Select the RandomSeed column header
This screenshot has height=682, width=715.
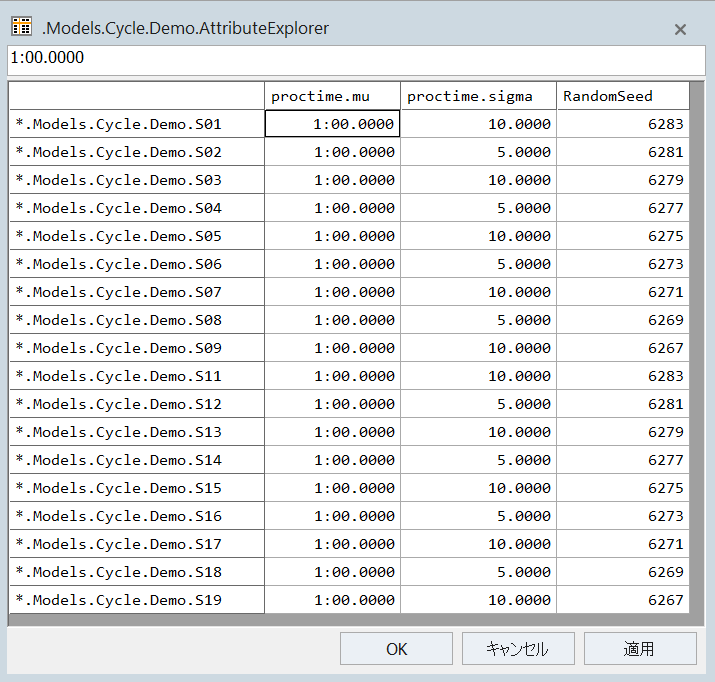click(623, 96)
